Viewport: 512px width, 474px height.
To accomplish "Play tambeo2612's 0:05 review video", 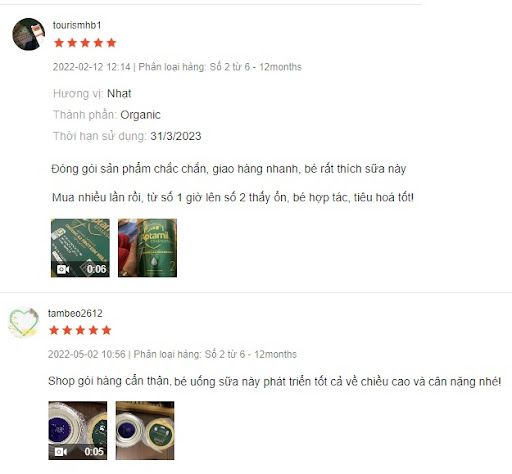I will pos(78,430).
